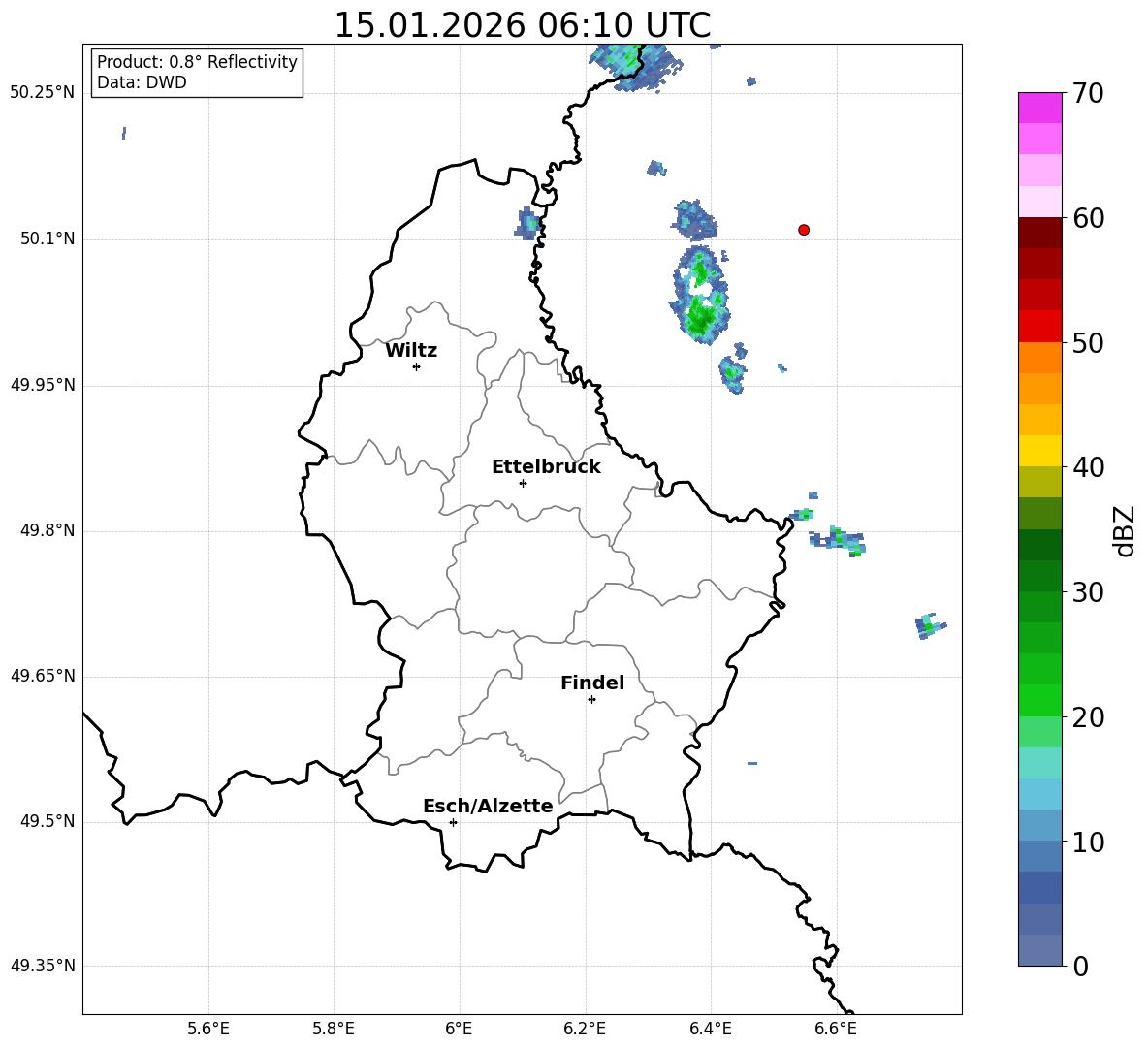Click the colorbar value 10
This screenshot has height=1048, width=1148.
[x=1088, y=842]
